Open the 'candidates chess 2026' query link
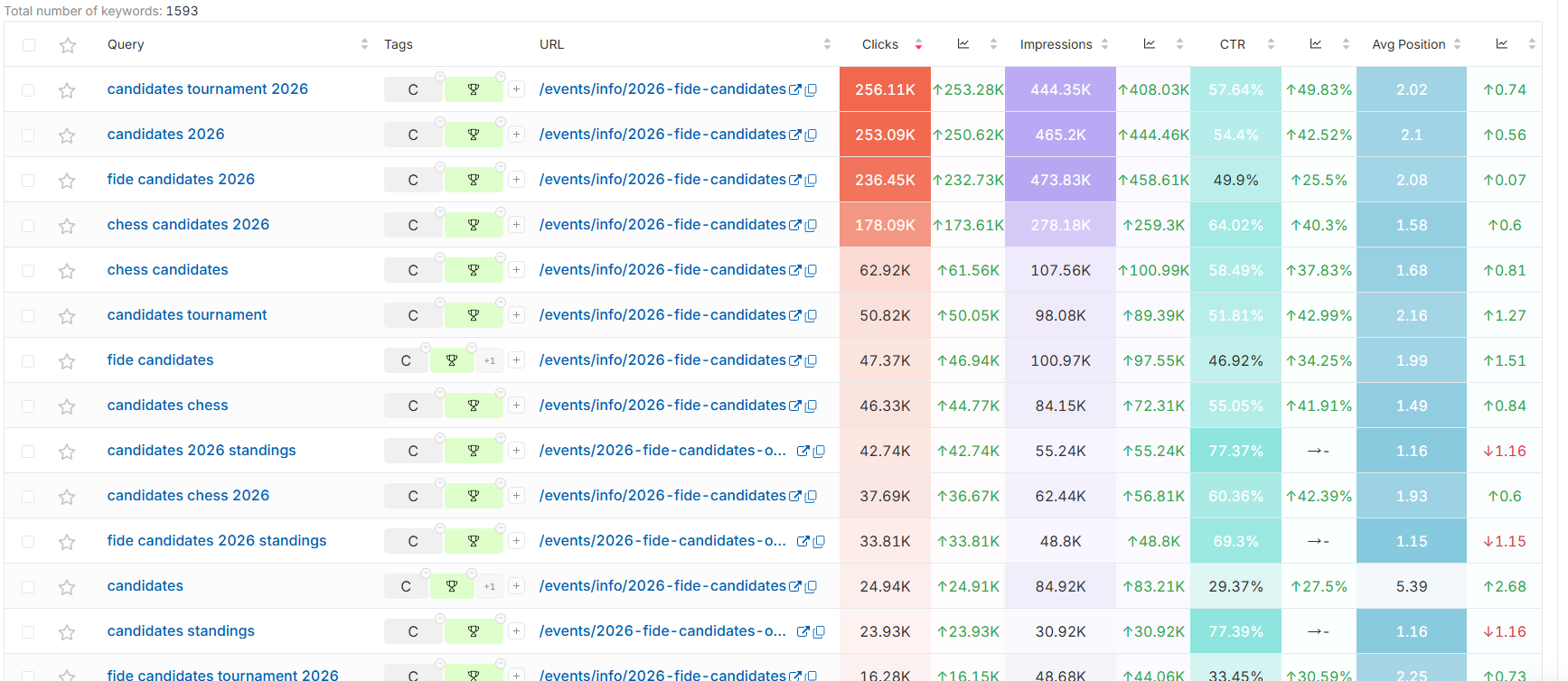 (x=188, y=496)
